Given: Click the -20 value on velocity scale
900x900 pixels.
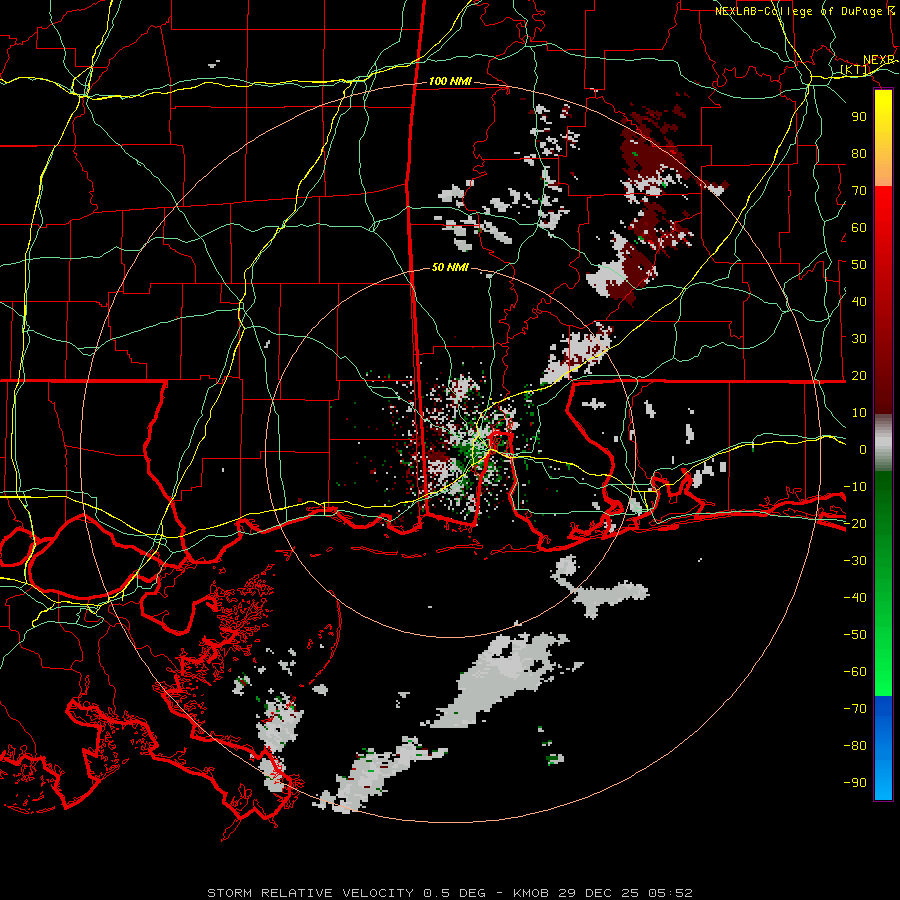Looking at the screenshot, I should pos(855,523).
